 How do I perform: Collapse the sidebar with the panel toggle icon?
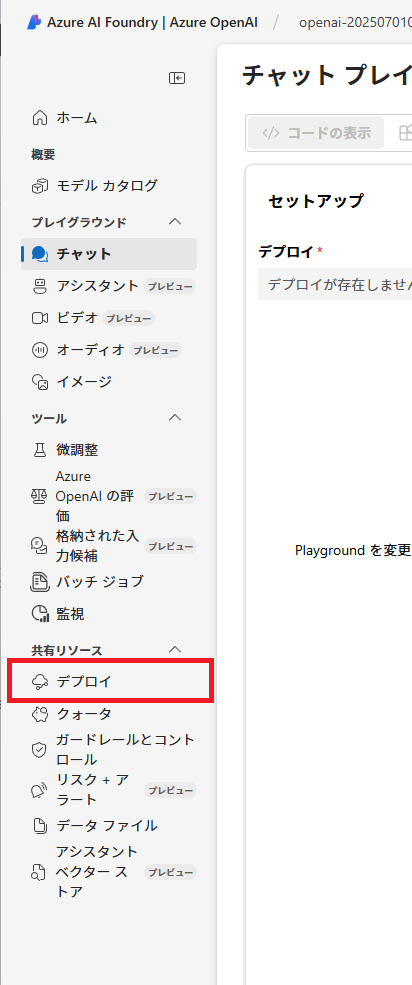tap(176, 78)
